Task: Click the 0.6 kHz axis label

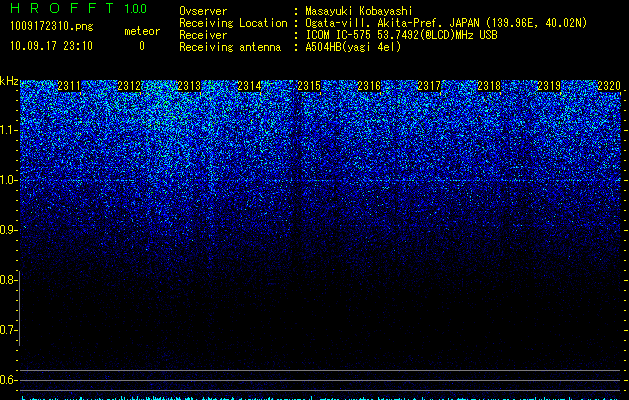Action: pos(8,380)
